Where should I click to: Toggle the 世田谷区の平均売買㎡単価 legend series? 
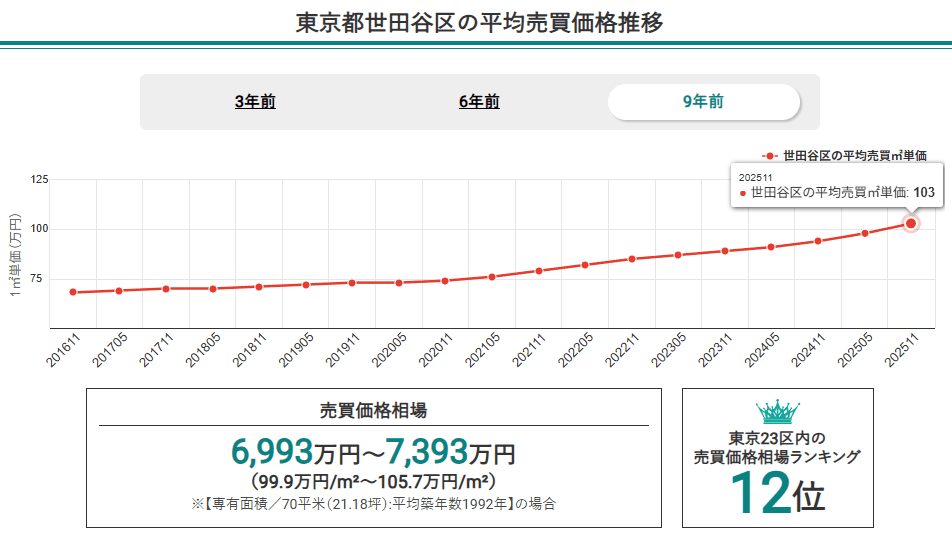click(x=855, y=156)
